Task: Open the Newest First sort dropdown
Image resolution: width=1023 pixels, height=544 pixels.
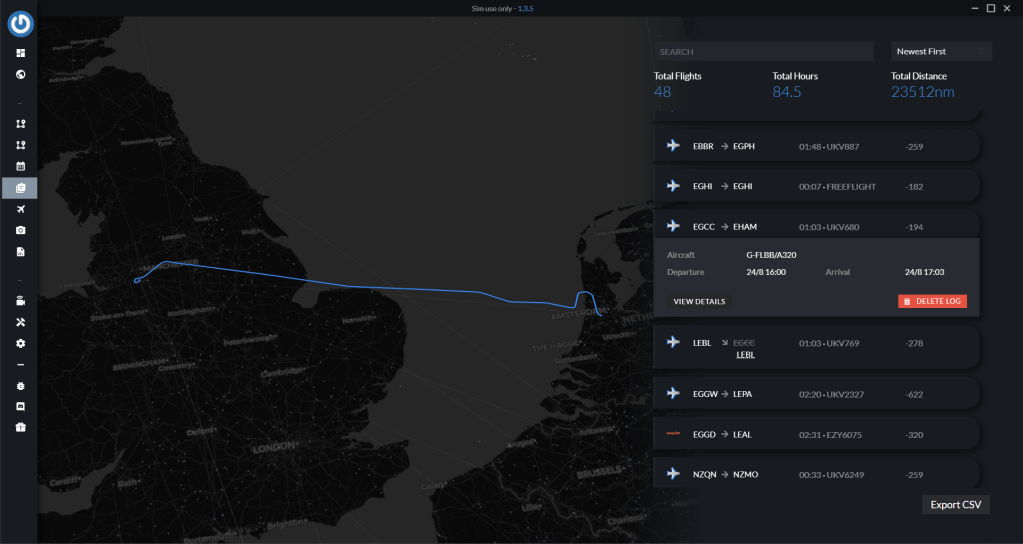Action: [x=940, y=51]
